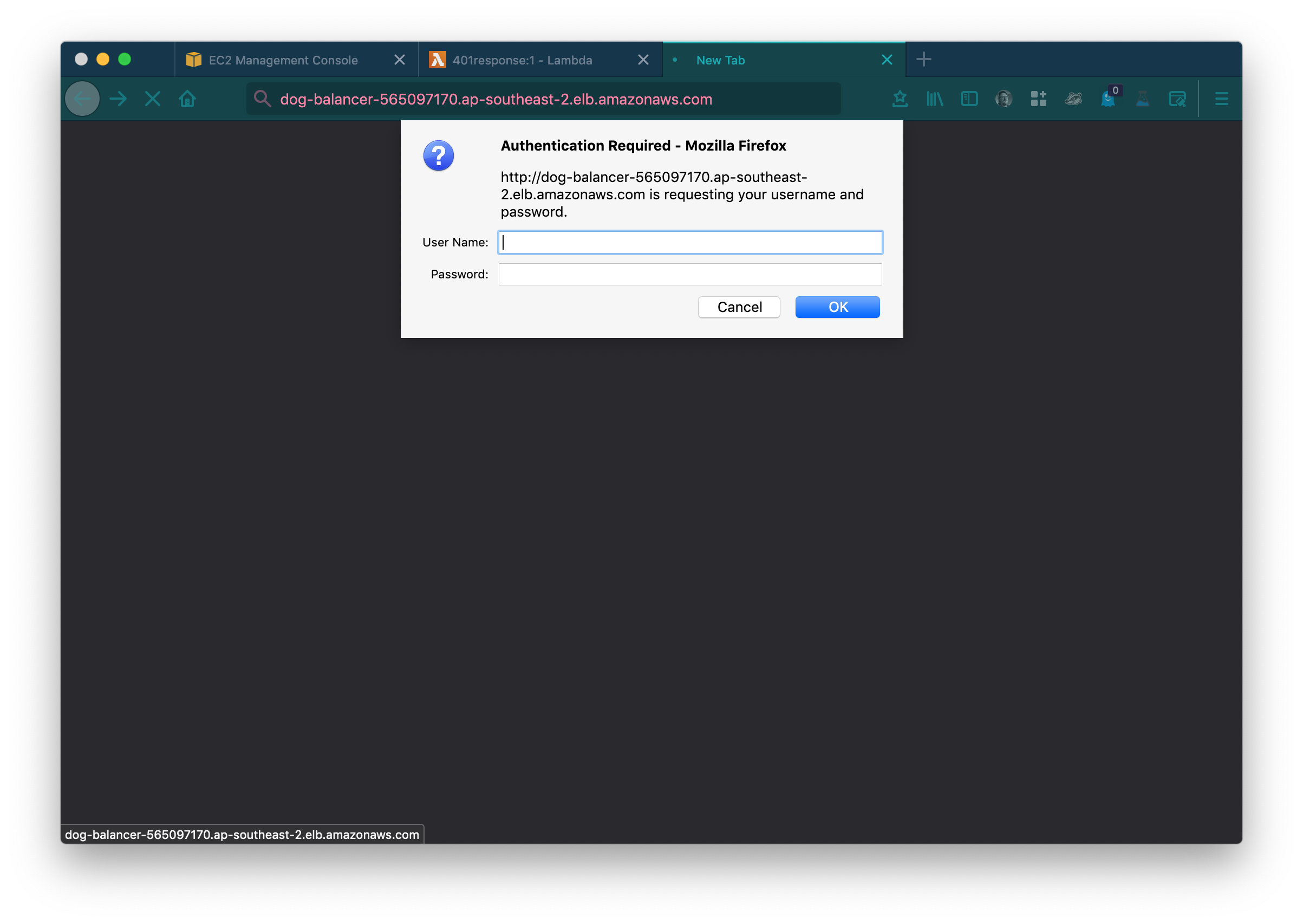The width and height of the screenshot is (1303, 924).
Task: Go forward with the arrow button
Action: pyautogui.click(x=118, y=99)
